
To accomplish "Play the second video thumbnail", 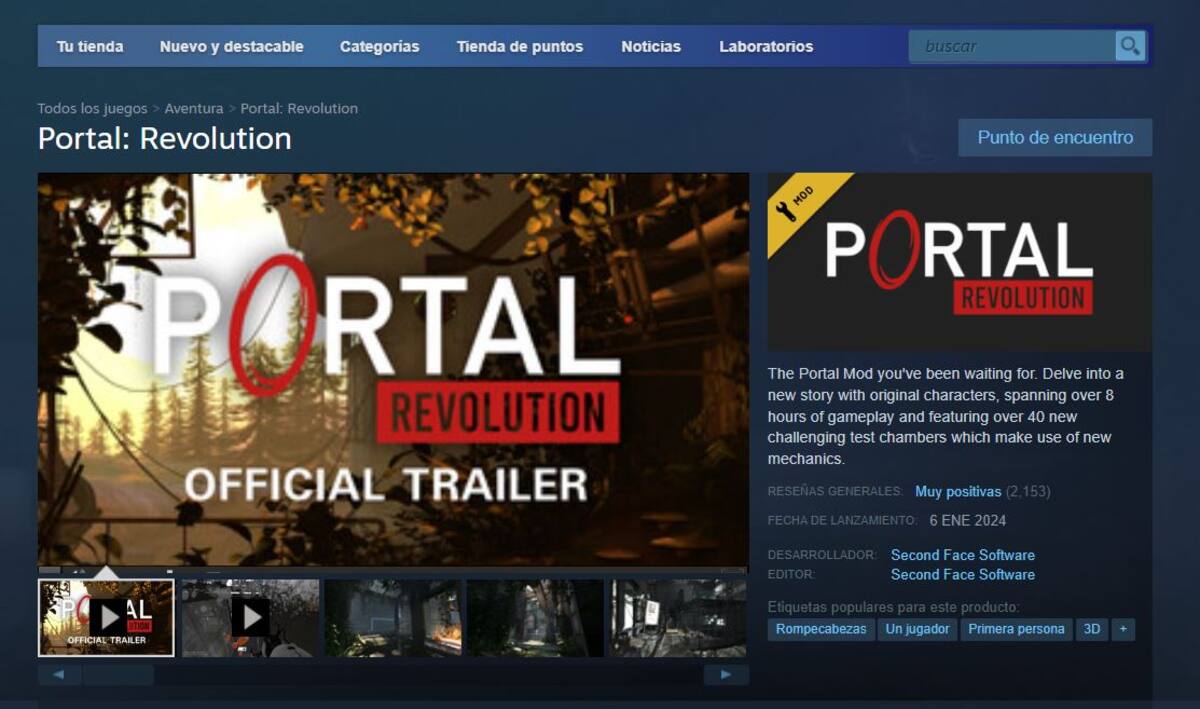I will tap(250, 618).
